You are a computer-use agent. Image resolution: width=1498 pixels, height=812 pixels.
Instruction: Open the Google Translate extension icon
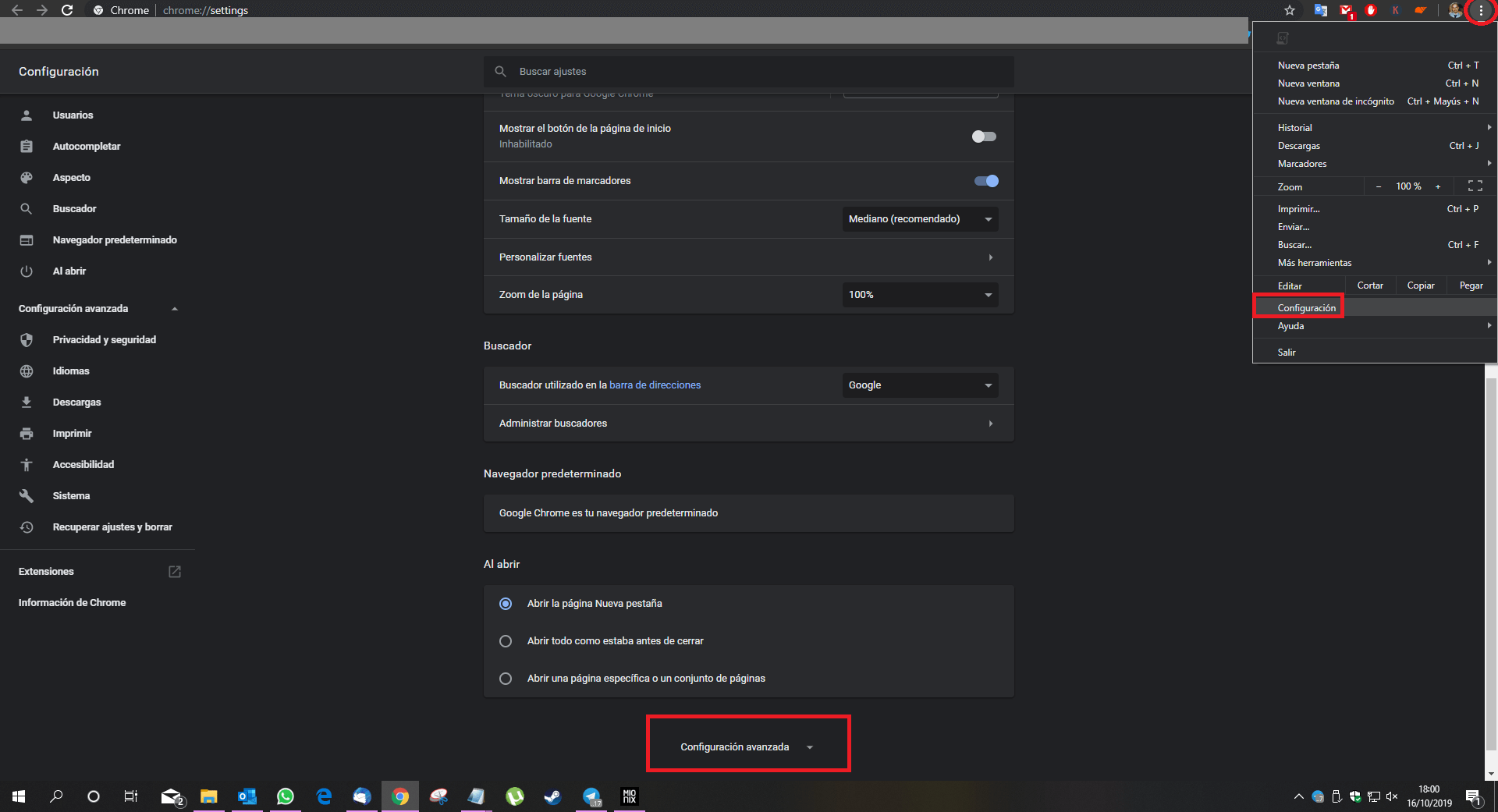pyautogui.click(x=1320, y=10)
